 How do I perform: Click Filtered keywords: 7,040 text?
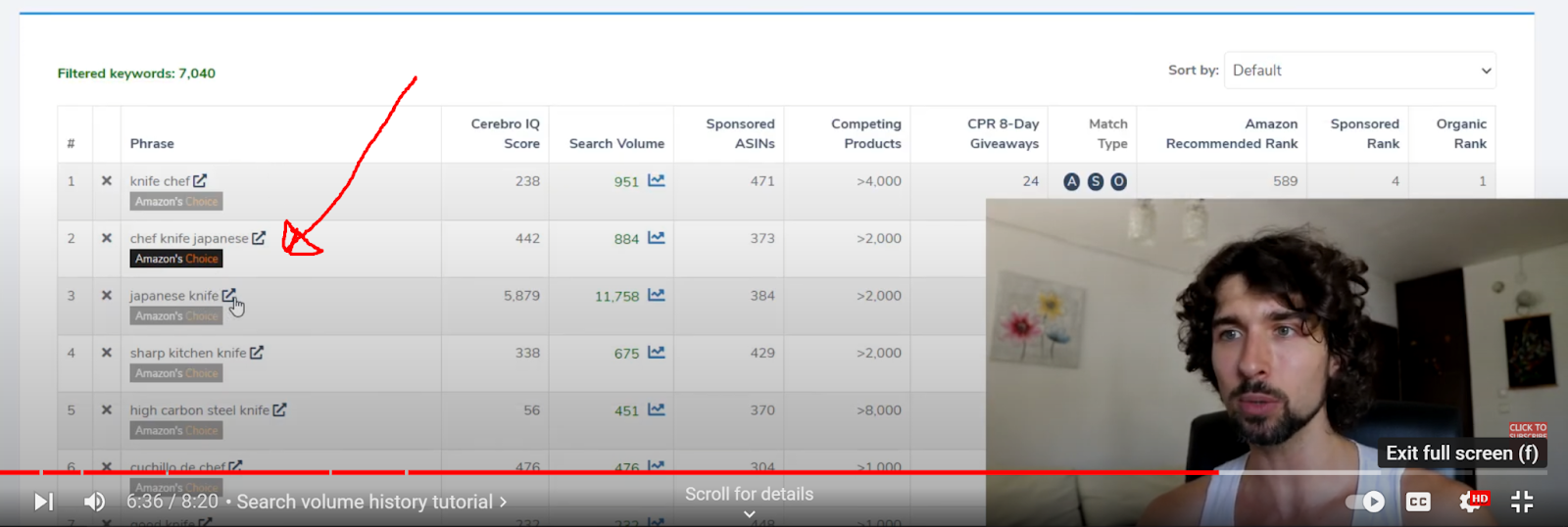(x=136, y=73)
